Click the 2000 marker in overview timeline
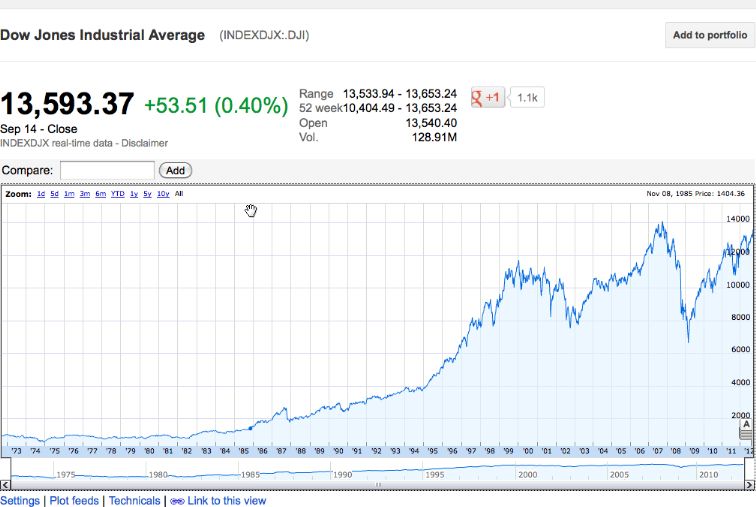756x507 pixels. pyautogui.click(x=527, y=475)
